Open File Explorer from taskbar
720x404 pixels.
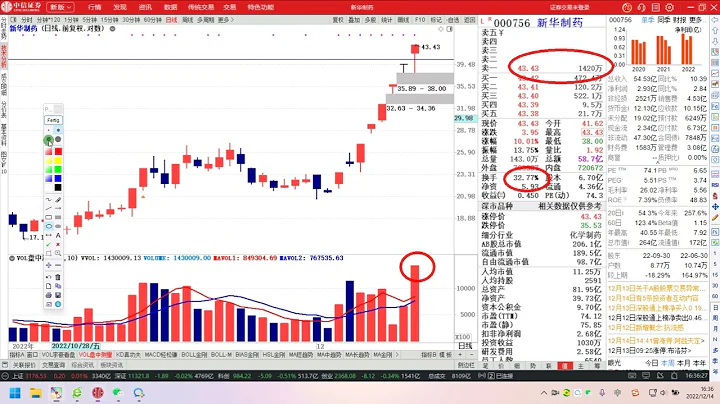(x=35, y=393)
